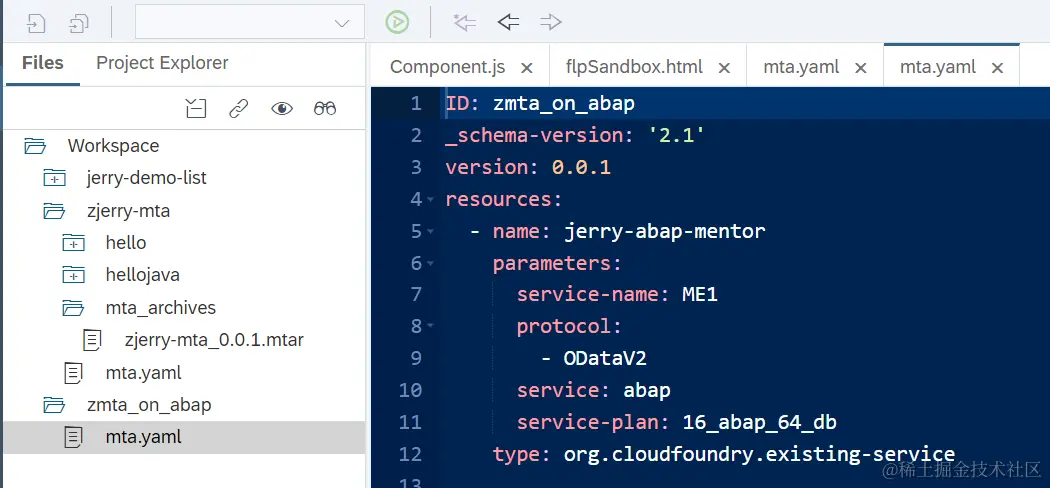Fold the name block at line 5

(x=431, y=232)
